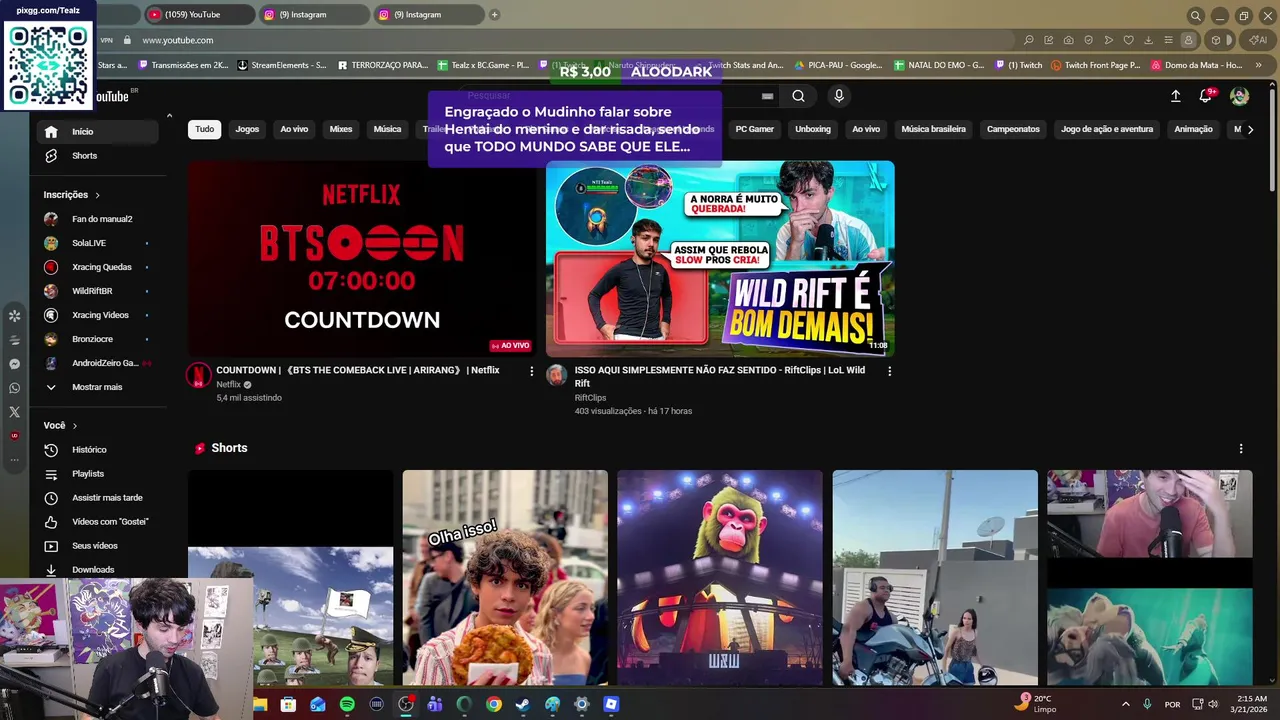Play the Wild Rift é bom demais thumbnail
This screenshot has height=720, width=1280.
click(720, 259)
